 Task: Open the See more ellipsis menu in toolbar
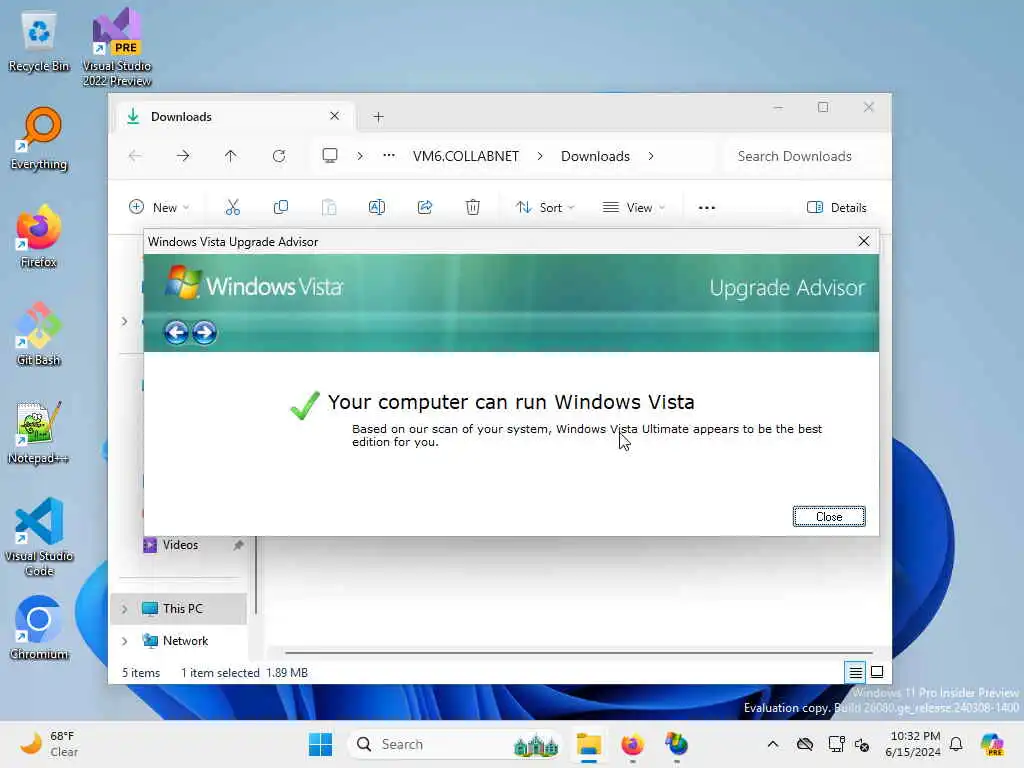click(x=707, y=208)
